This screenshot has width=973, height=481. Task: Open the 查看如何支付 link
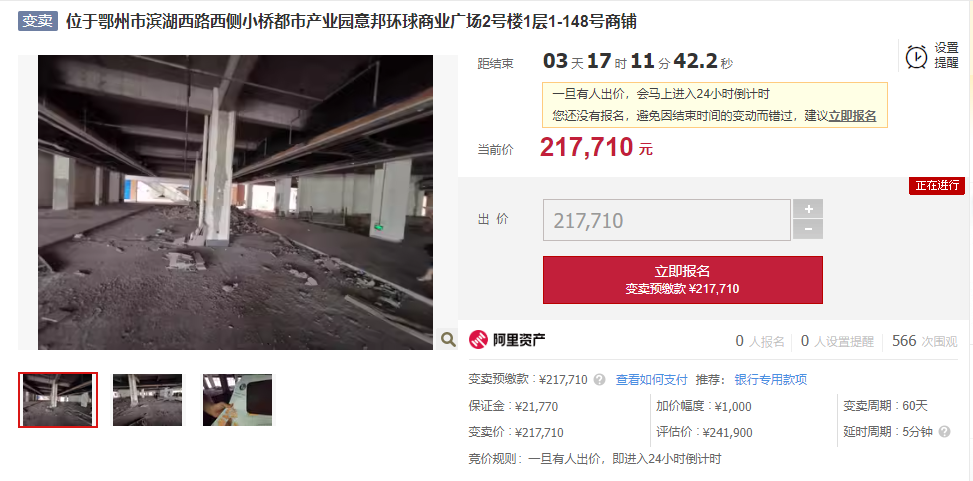652,379
